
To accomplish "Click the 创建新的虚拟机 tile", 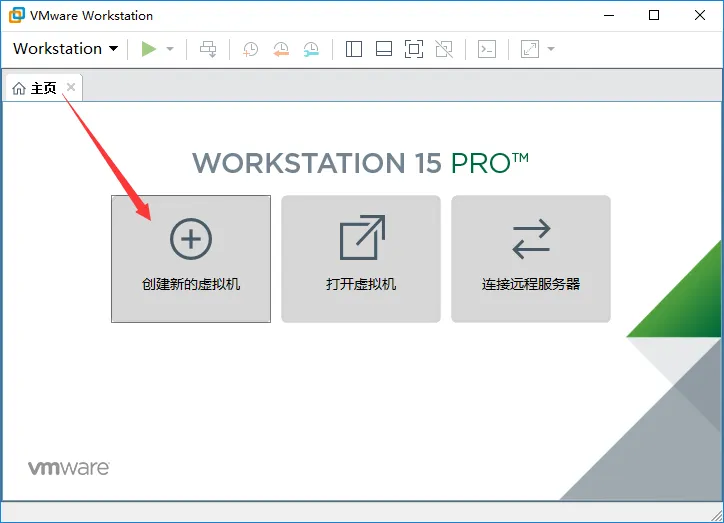I will [x=191, y=259].
